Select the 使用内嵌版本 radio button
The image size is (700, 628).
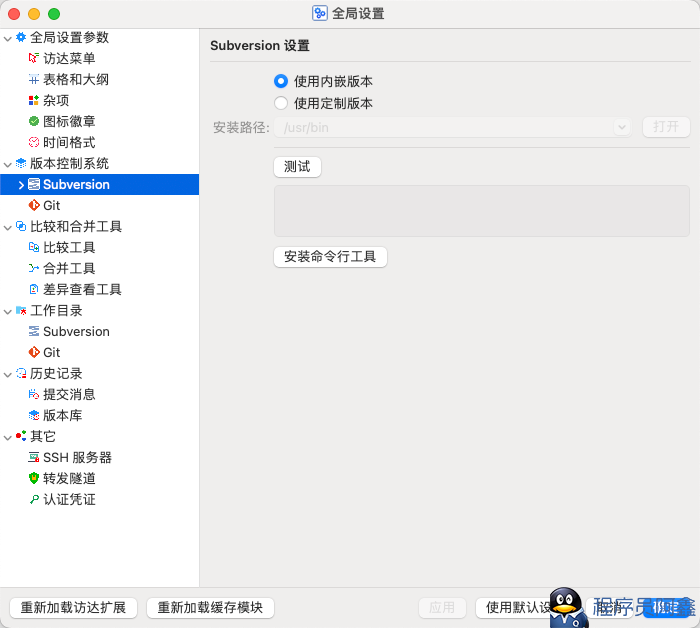tap(281, 81)
